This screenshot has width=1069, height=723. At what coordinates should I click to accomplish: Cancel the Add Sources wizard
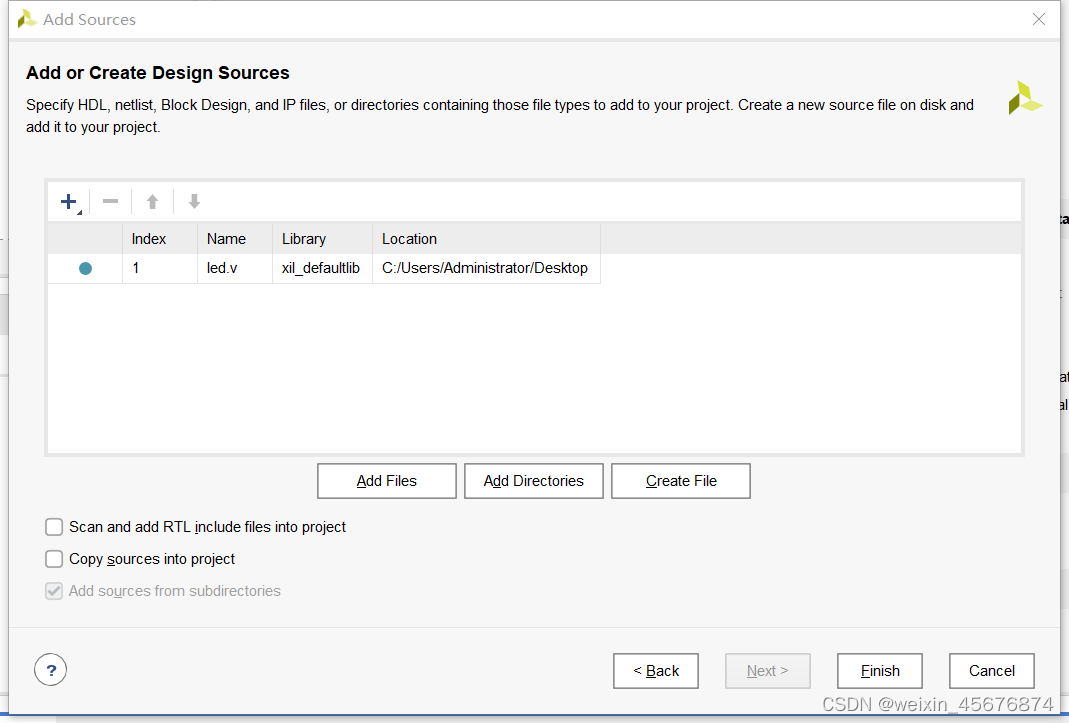click(992, 671)
